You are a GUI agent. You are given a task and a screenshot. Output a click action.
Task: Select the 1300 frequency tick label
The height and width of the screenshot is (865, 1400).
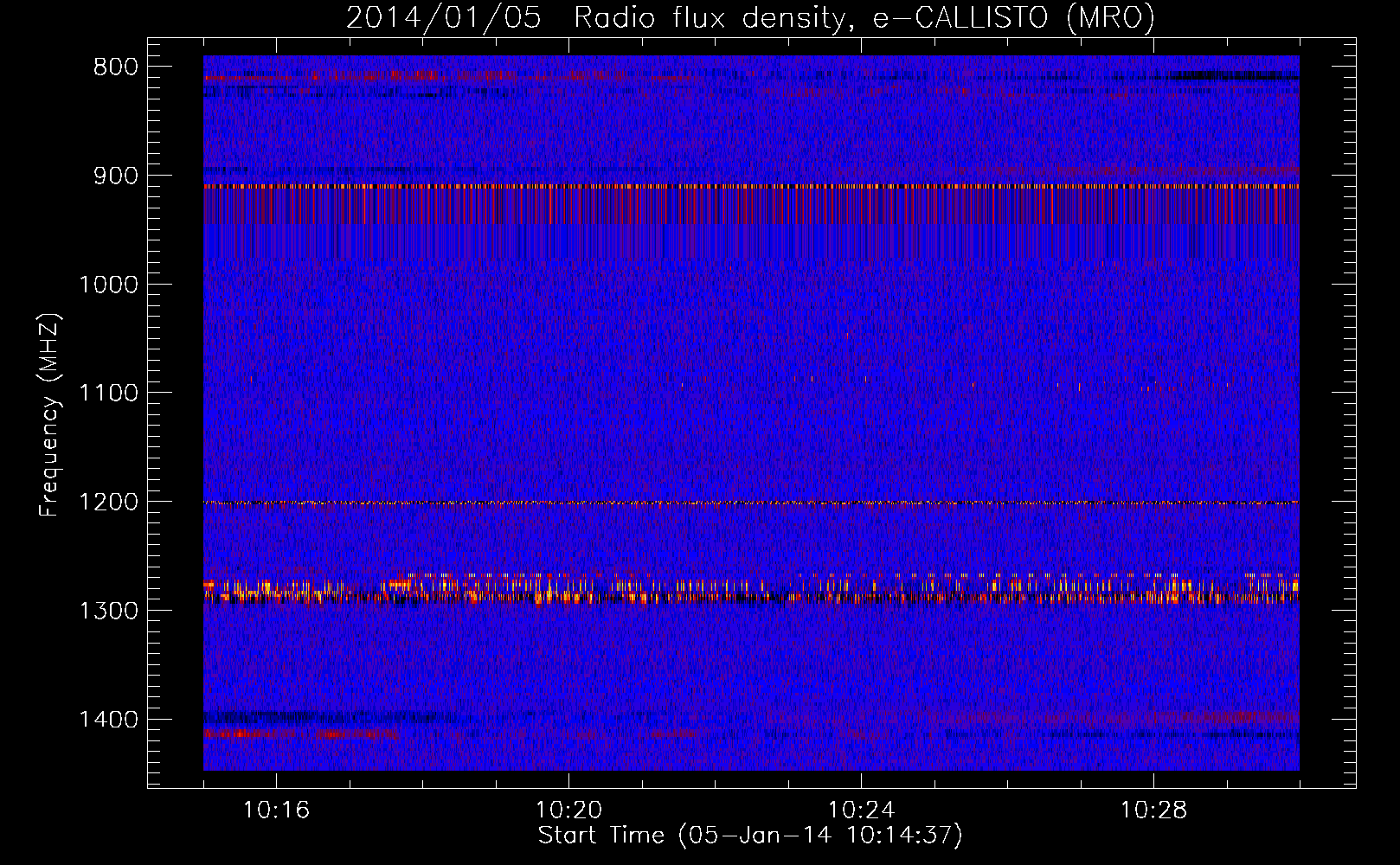[109, 612]
